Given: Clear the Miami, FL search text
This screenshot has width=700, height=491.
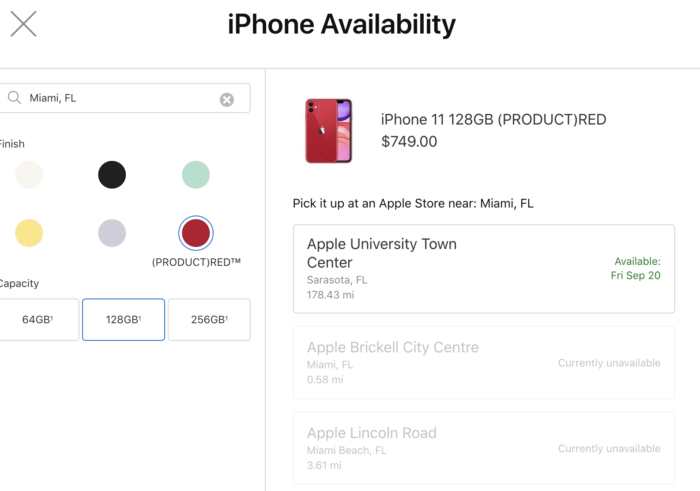Looking at the screenshot, I should tap(227, 99).
